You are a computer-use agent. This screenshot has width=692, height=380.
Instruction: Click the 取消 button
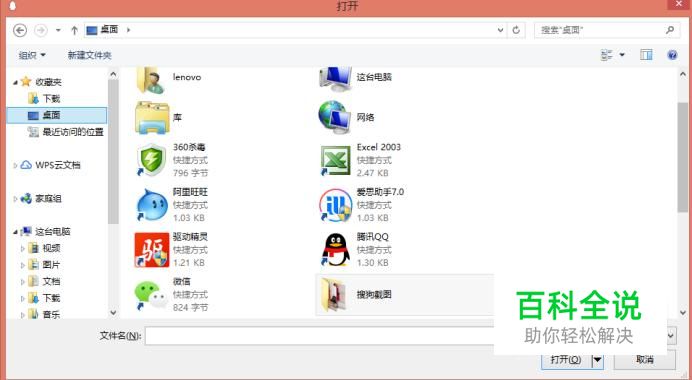pos(644,360)
